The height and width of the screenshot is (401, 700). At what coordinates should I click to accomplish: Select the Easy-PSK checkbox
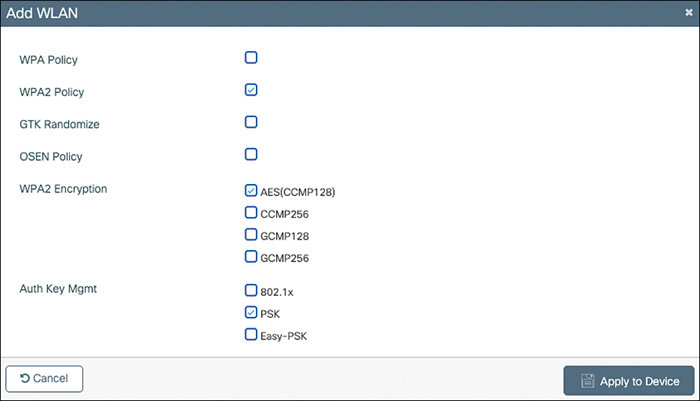click(251, 335)
